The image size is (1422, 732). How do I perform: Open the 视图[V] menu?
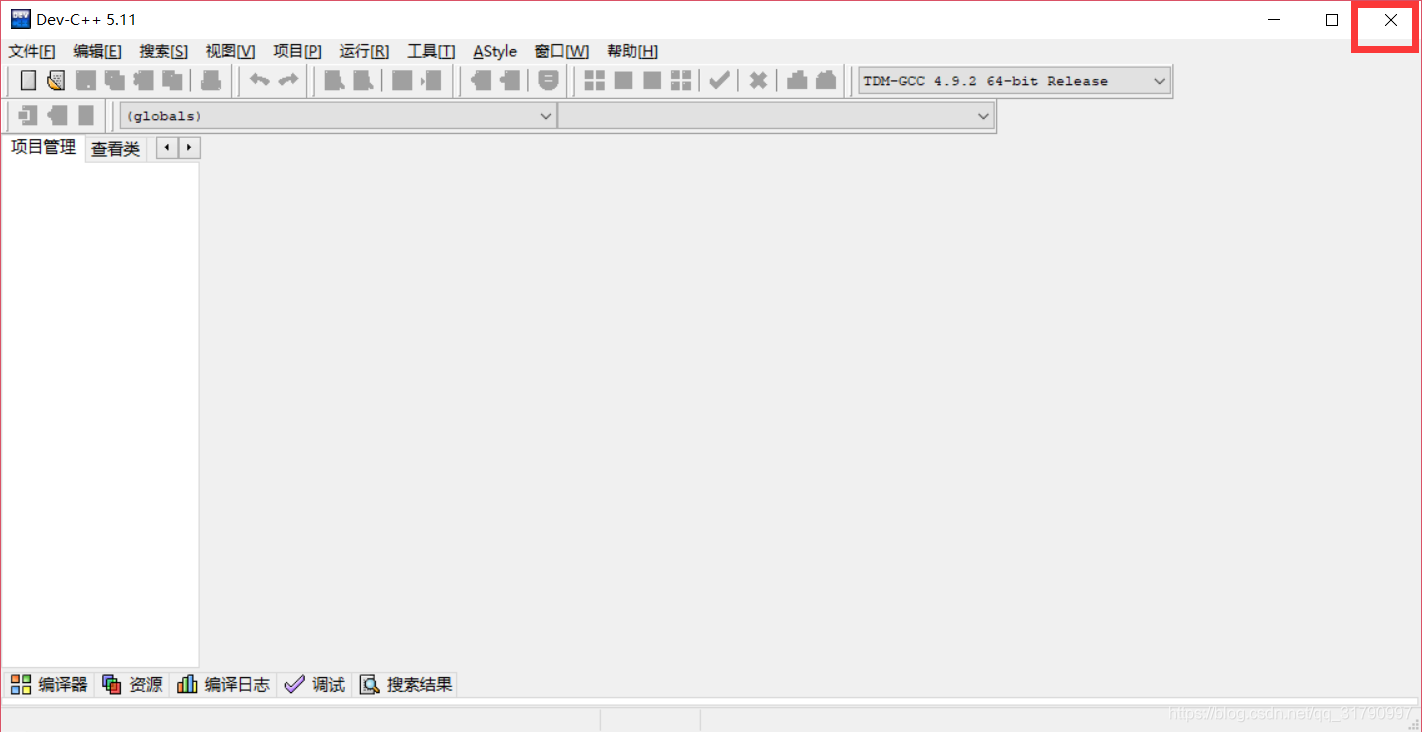(230, 51)
